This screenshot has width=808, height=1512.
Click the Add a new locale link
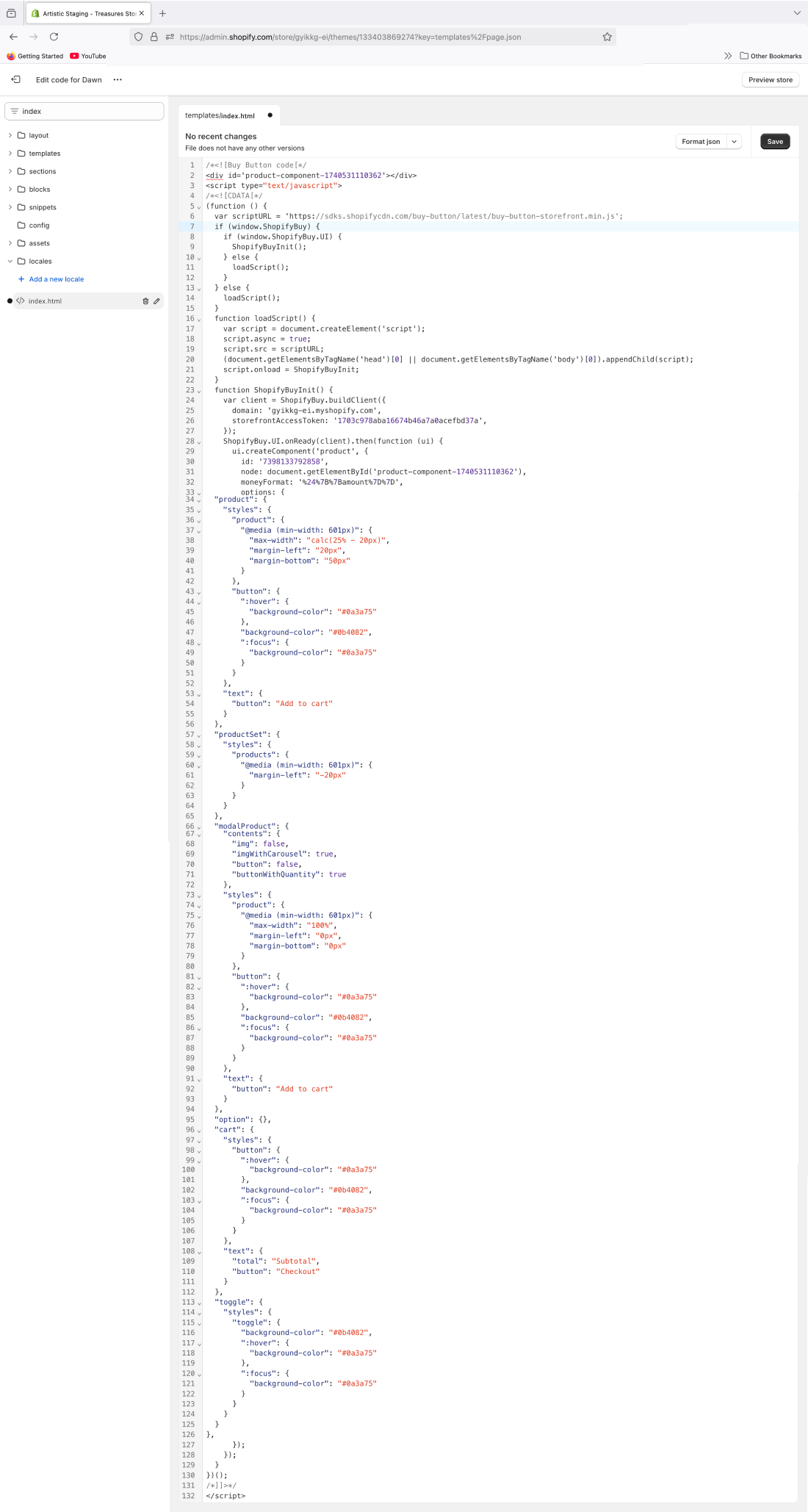(57, 279)
